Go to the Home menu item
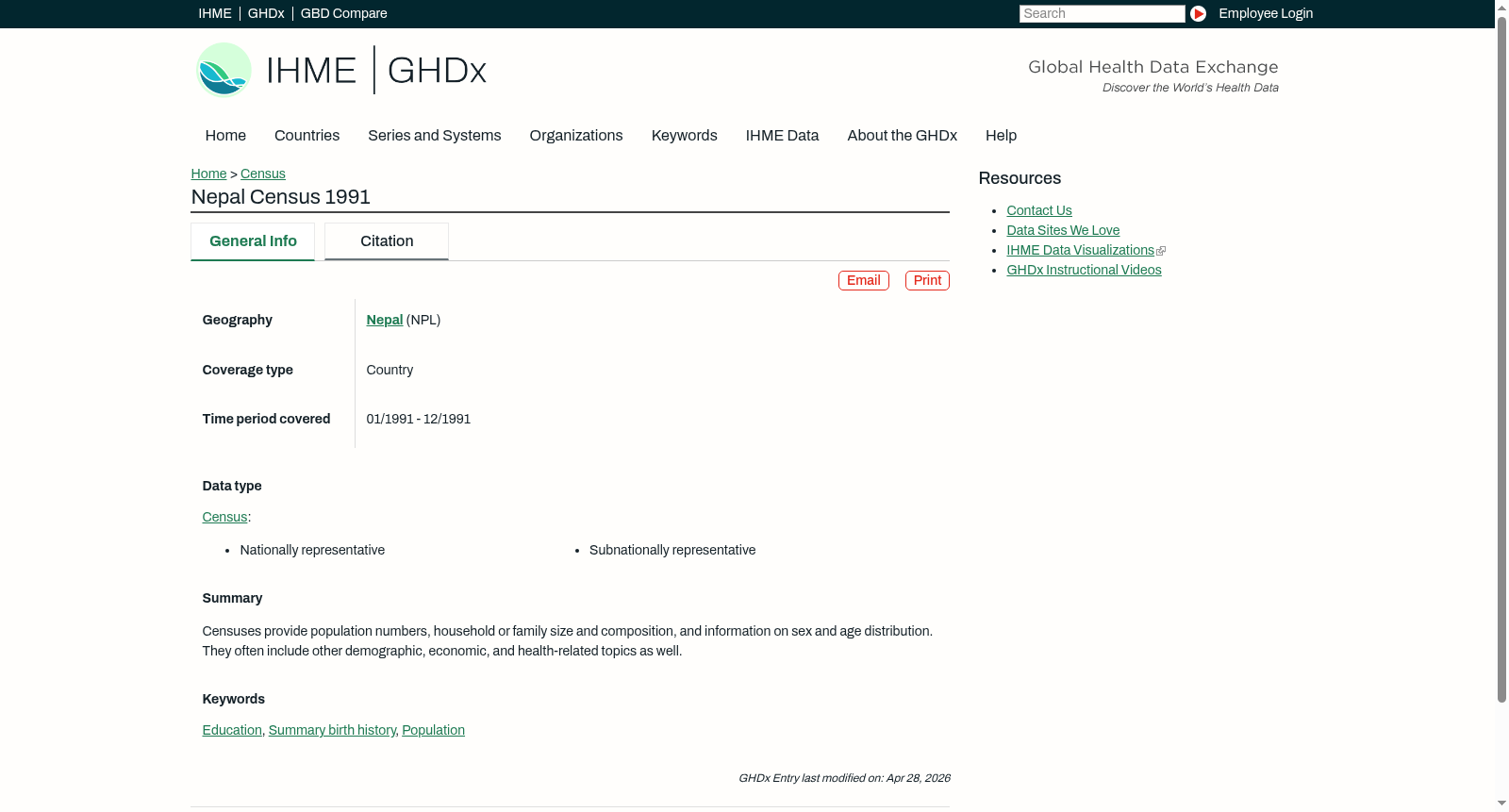 (225, 136)
